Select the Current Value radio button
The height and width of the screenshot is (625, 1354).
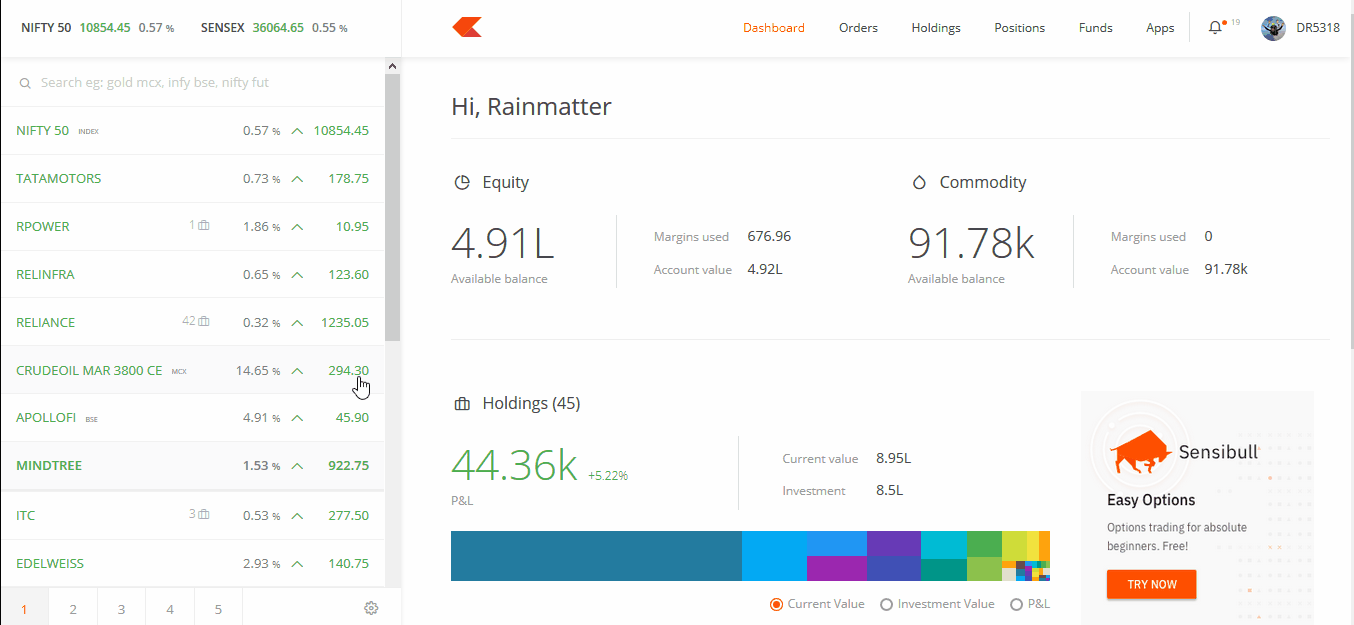[776, 603]
